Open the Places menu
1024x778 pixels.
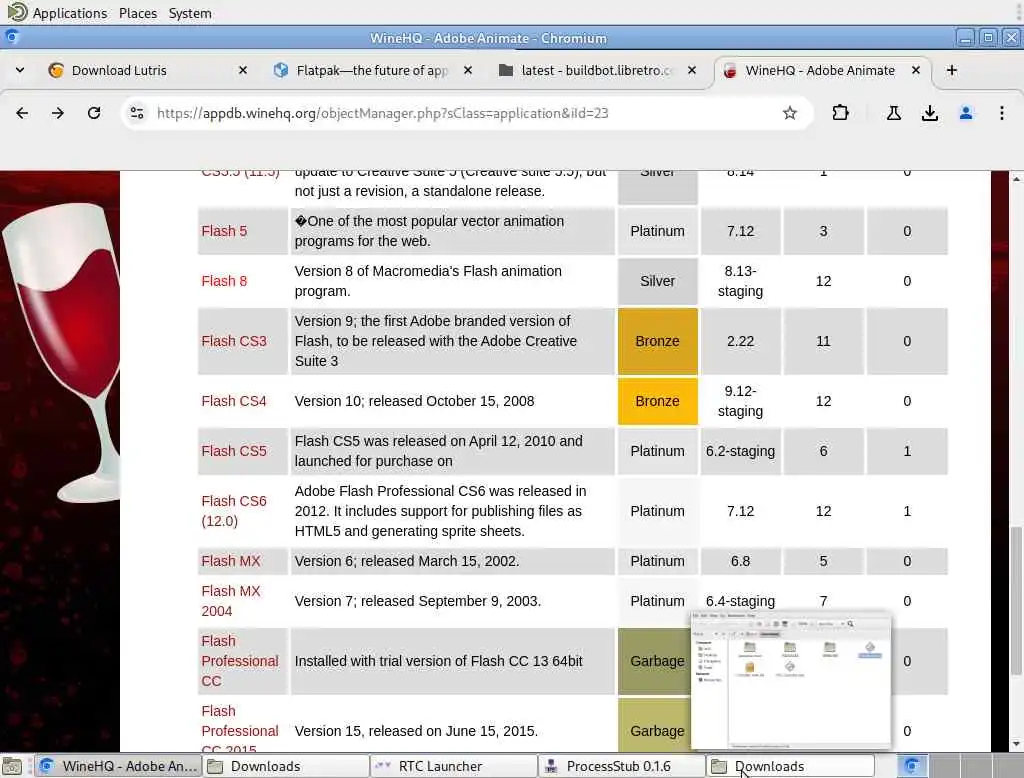click(138, 13)
